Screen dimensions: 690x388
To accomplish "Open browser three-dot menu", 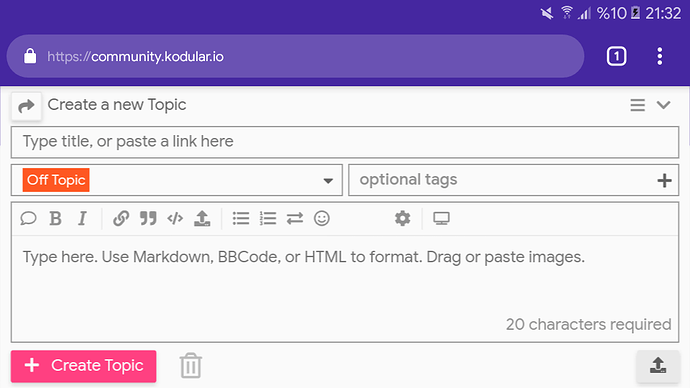I will pyautogui.click(x=660, y=56).
